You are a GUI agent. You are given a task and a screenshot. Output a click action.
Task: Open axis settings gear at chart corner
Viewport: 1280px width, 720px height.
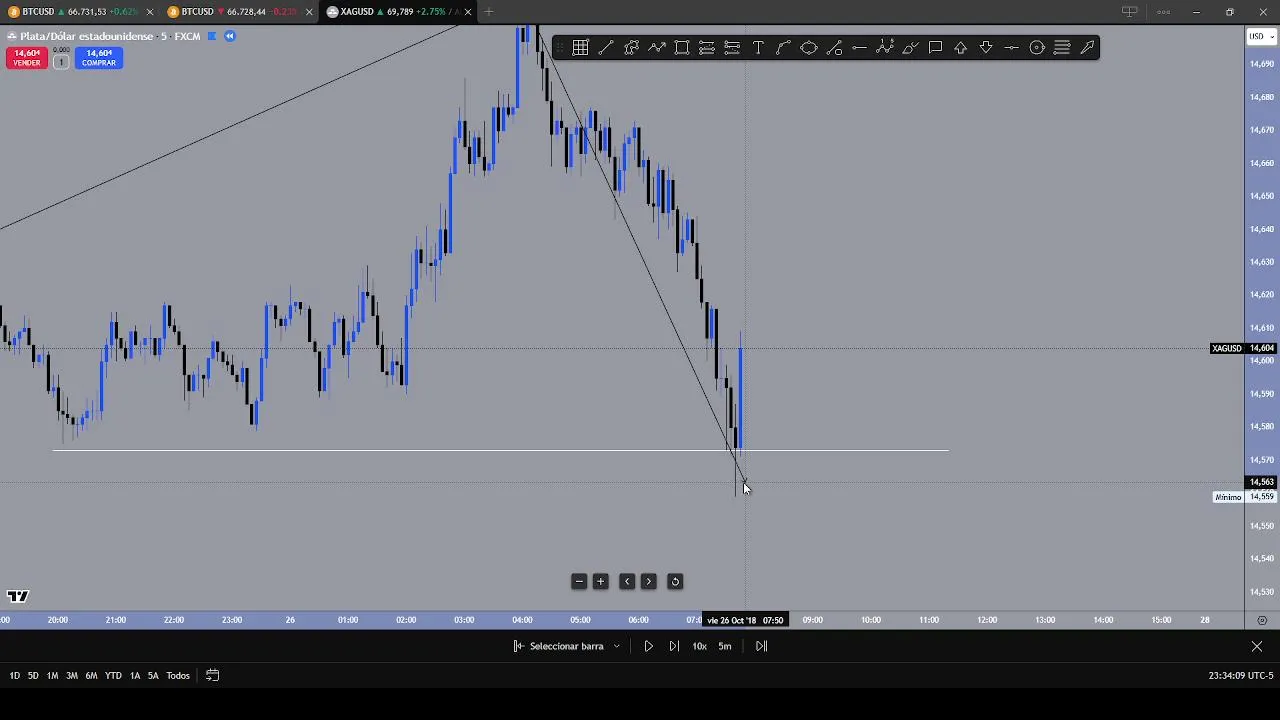[1262, 620]
